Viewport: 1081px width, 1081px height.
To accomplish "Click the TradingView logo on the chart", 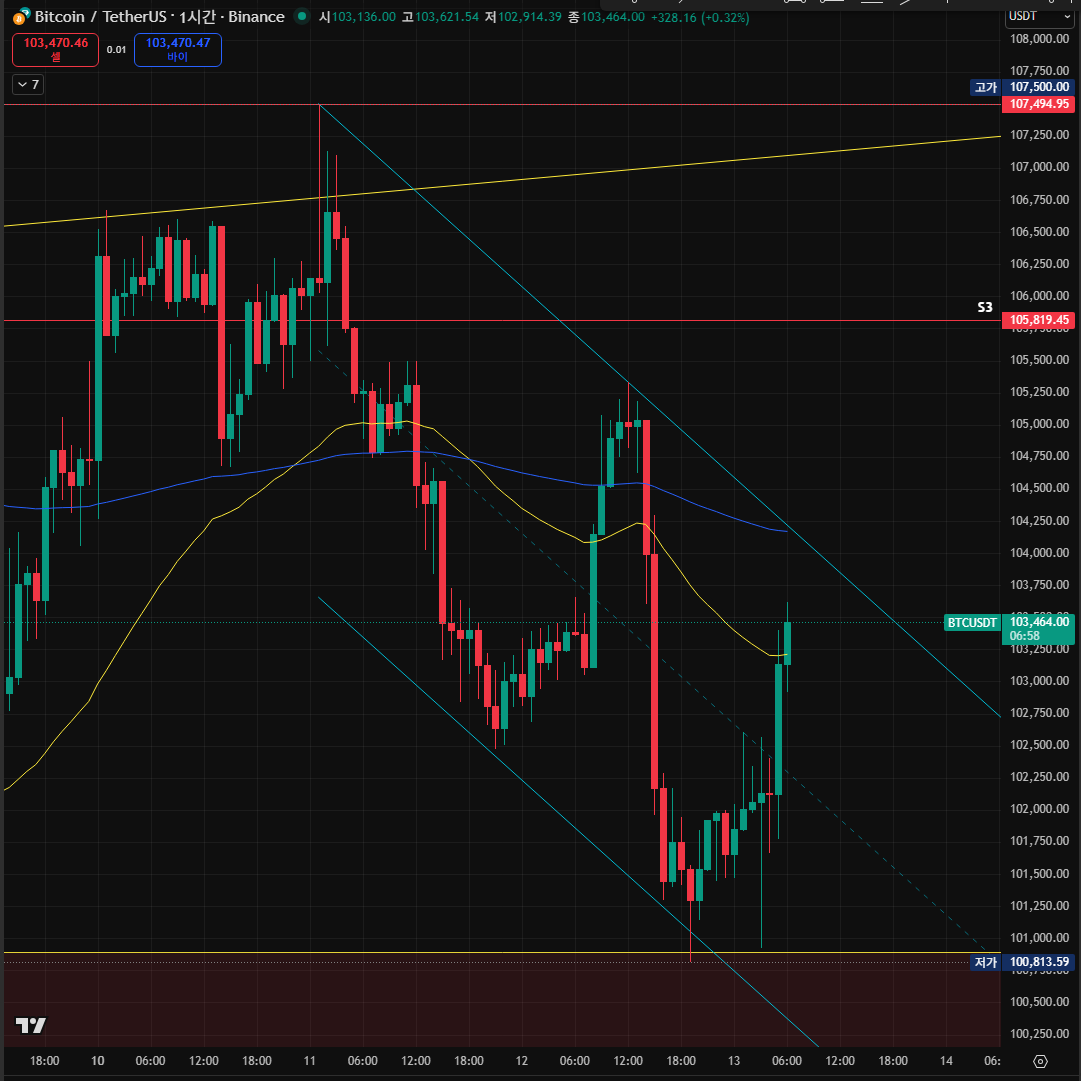I will click(30, 1025).
